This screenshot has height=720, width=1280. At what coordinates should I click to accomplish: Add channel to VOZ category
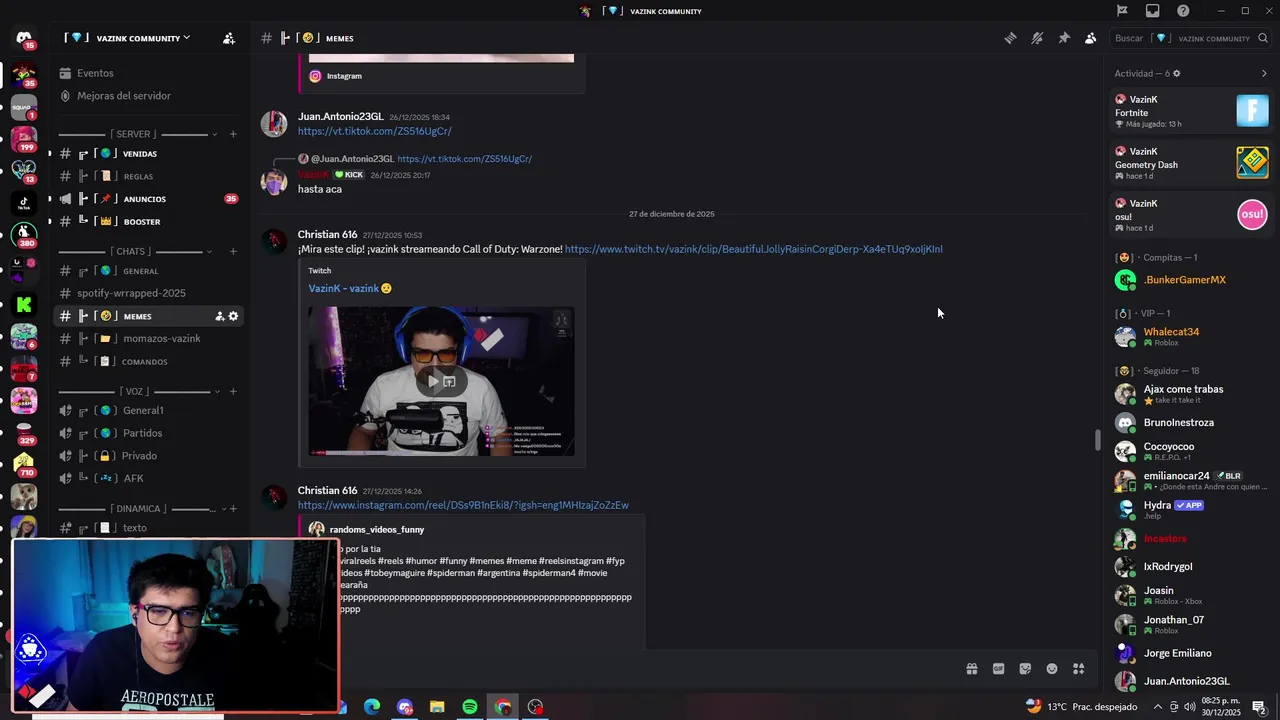click(x=233, y=391)
